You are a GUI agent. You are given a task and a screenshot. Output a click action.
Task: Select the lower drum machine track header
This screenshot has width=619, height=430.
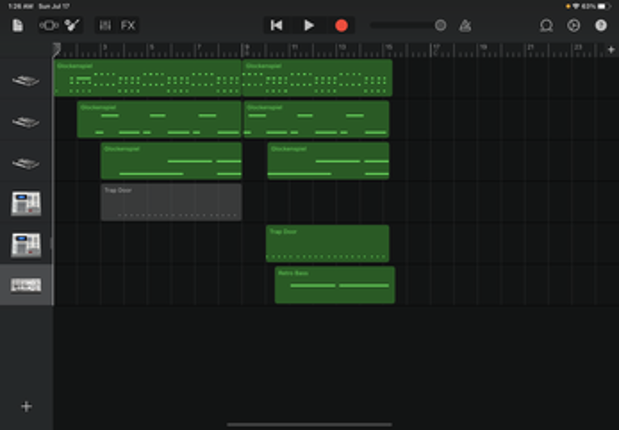pyautogui.click(x=26, y=245)
